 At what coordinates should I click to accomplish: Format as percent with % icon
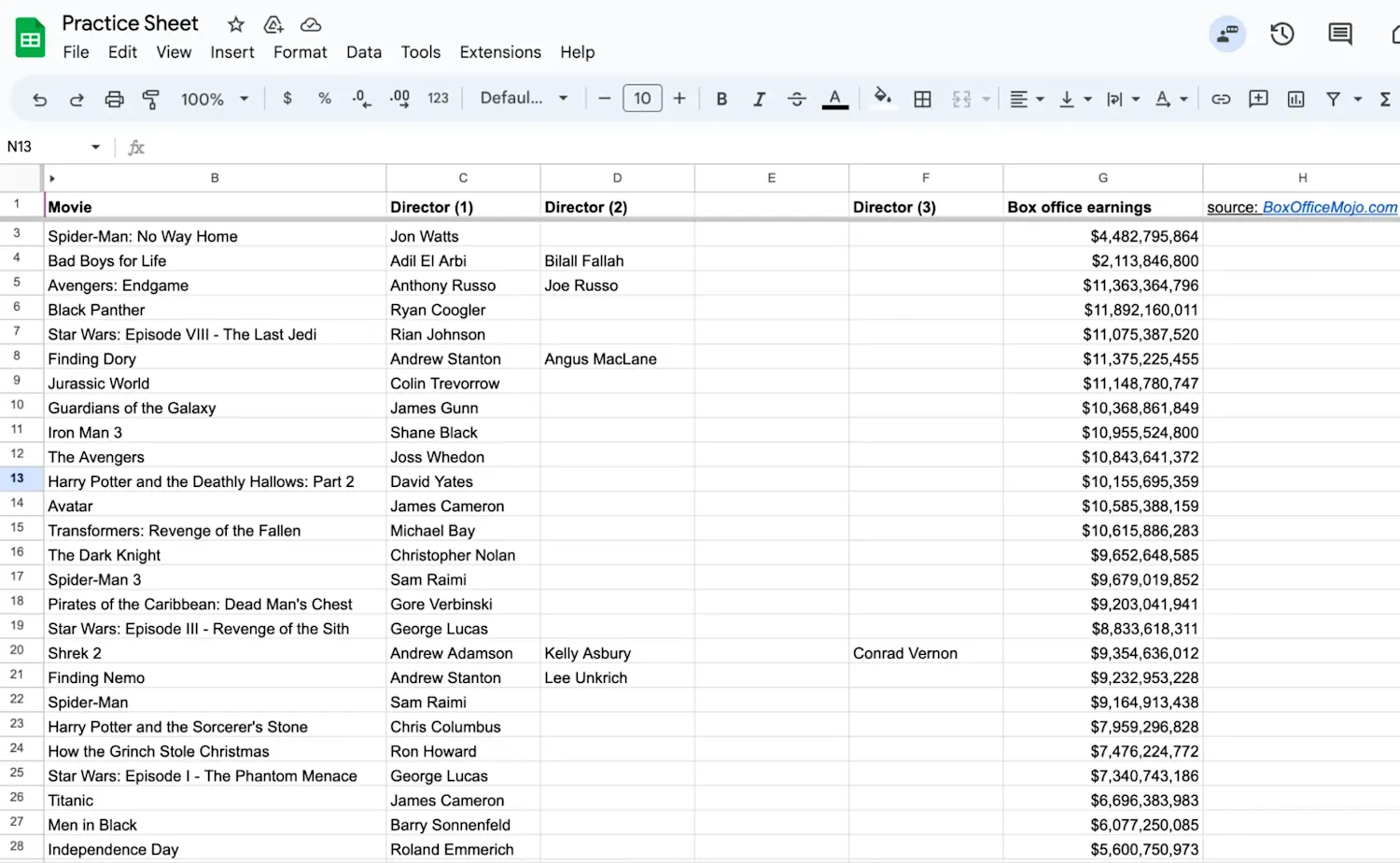(x=324, y=98)
